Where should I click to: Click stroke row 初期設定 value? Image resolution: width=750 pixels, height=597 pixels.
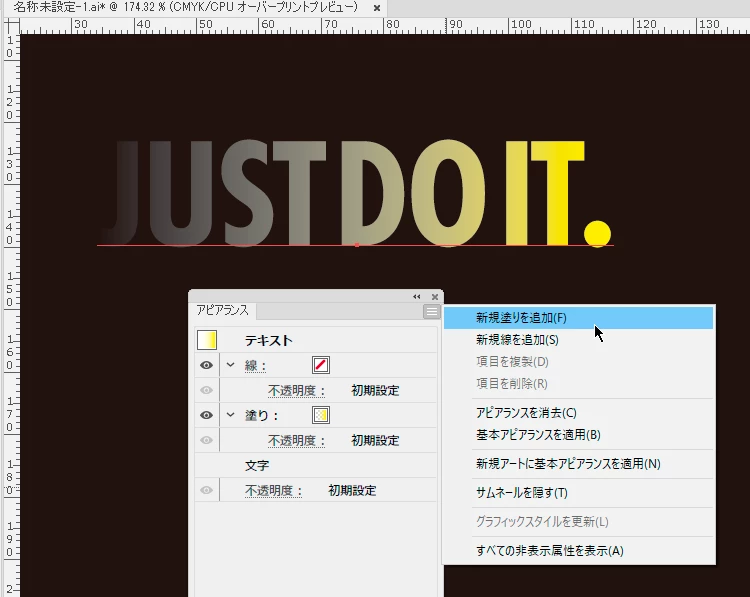(x=375, y=391)
